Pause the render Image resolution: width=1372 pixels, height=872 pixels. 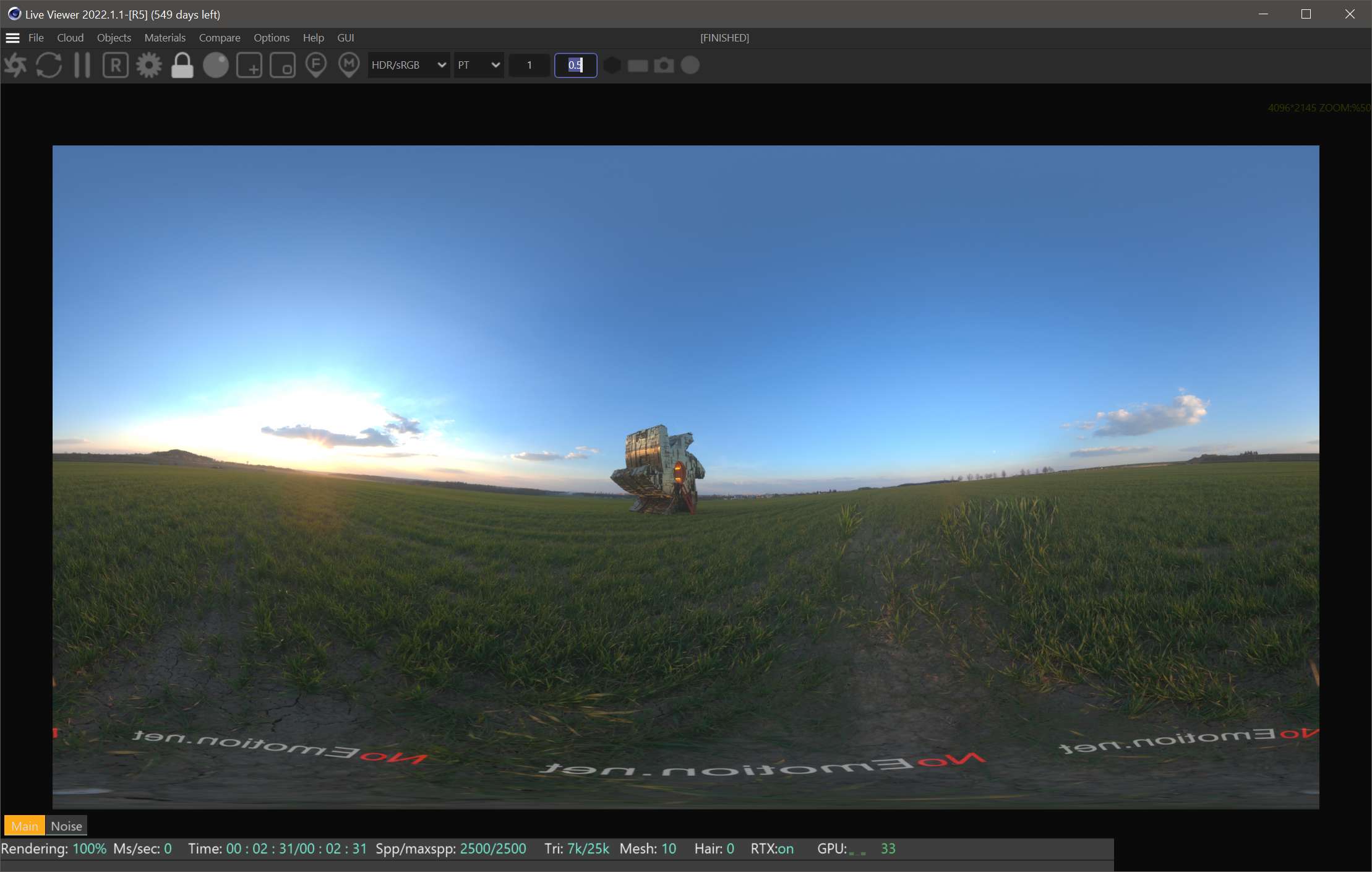coord(82,65)
